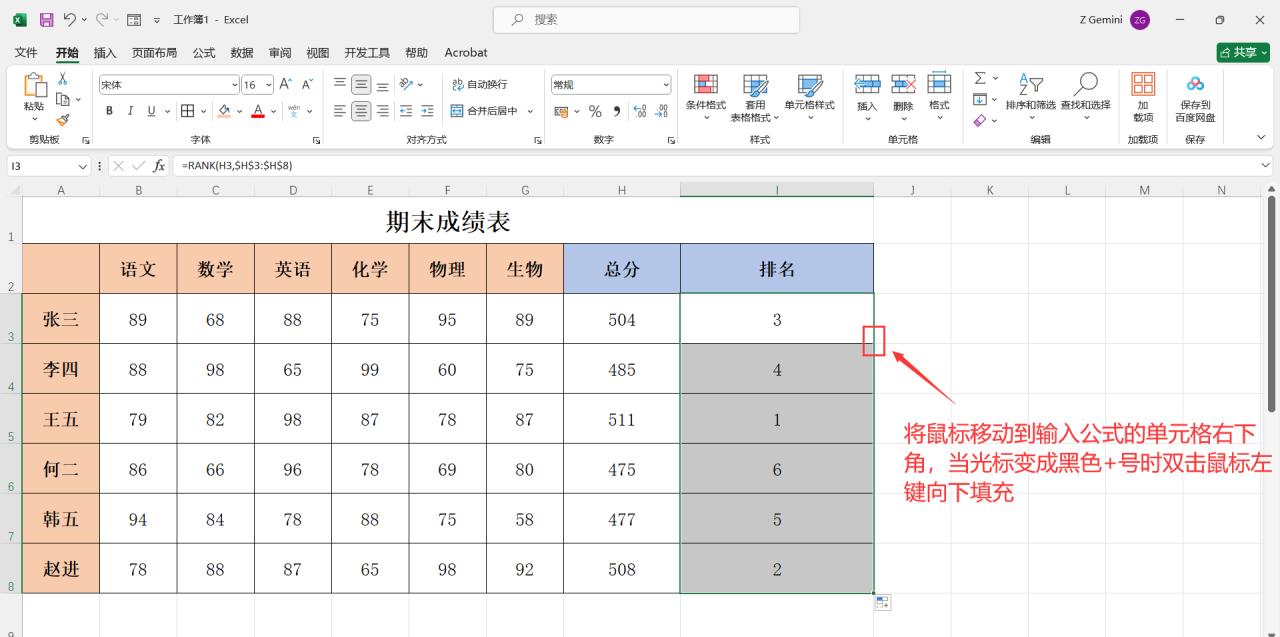
Task: Toggle Underline formatting
Action: [x=152, y=111]
